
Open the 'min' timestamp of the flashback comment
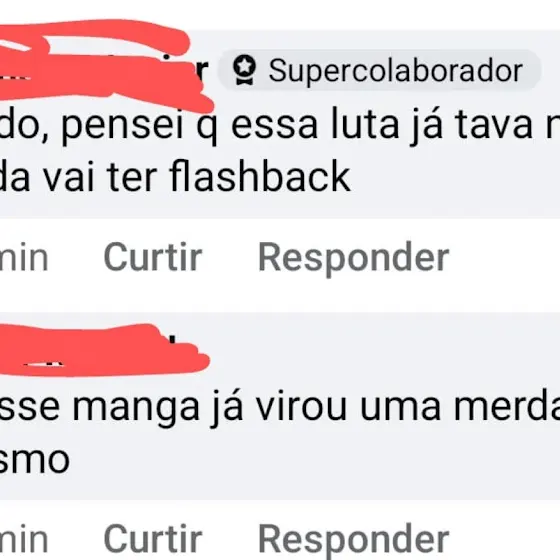tap(24, 259)
